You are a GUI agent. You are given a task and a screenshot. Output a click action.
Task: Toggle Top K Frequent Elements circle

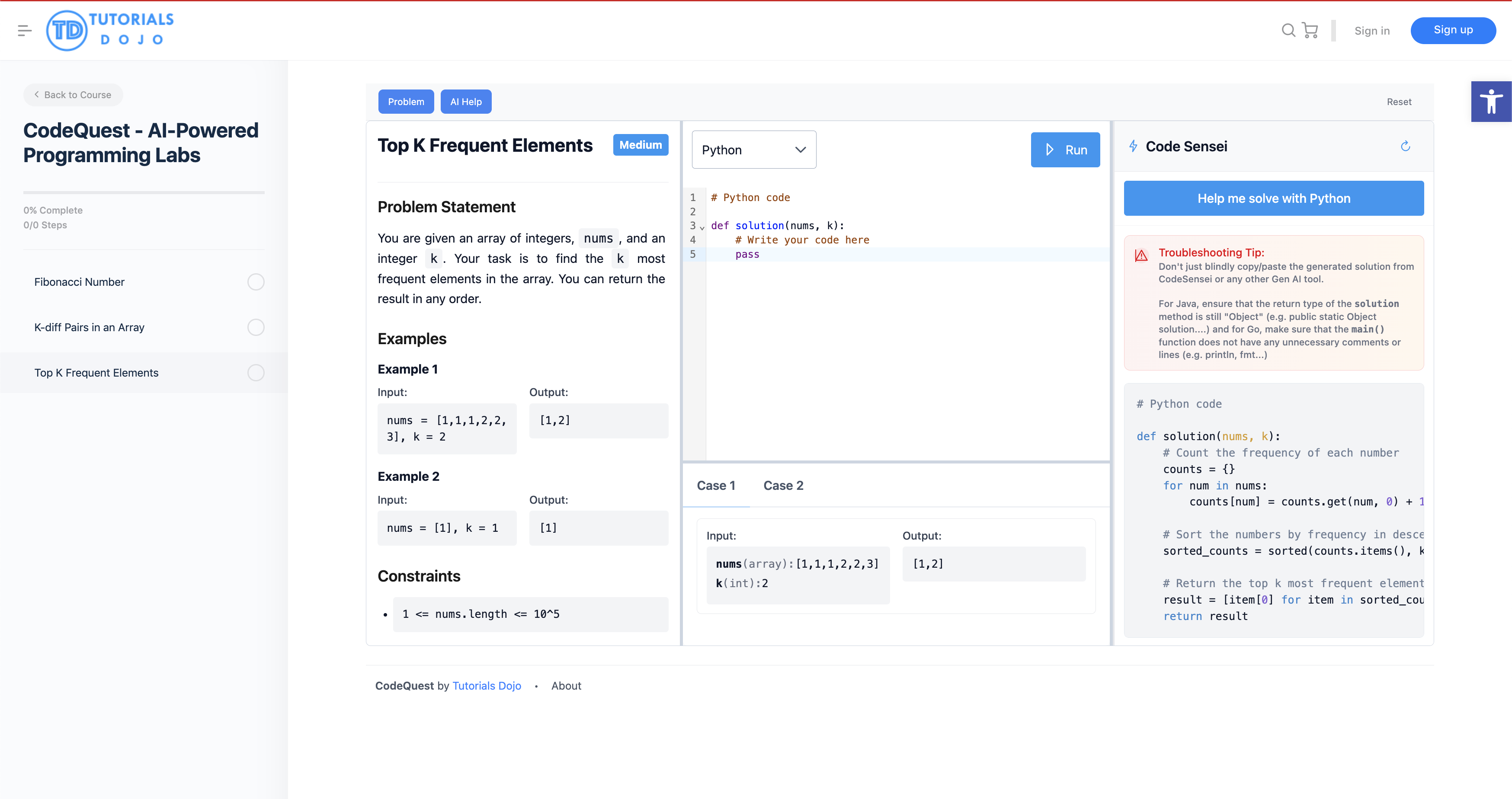tap(256, 373)
